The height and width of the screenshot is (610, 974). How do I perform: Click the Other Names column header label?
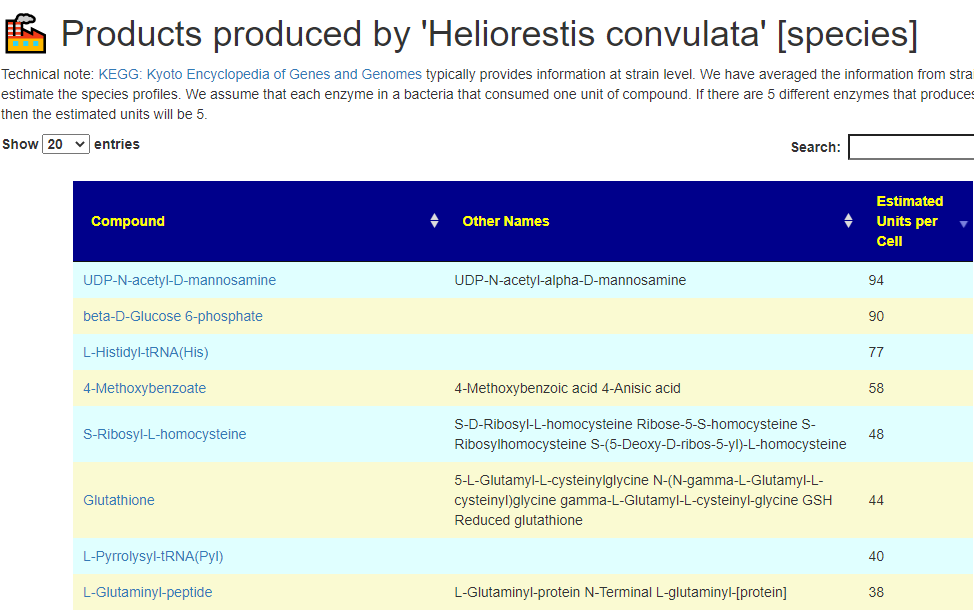click(506, 221)
